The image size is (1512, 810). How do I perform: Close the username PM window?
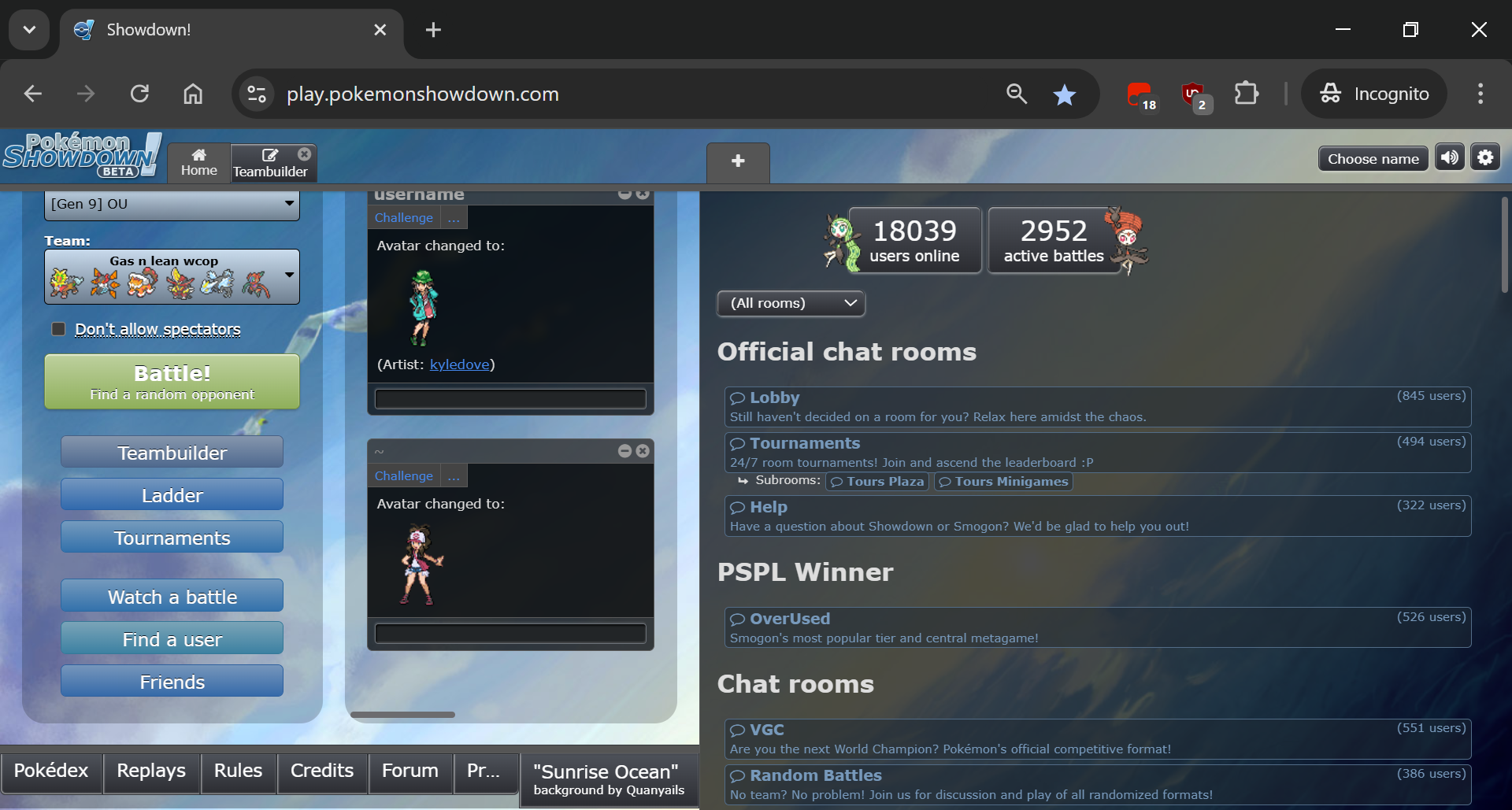643,194
